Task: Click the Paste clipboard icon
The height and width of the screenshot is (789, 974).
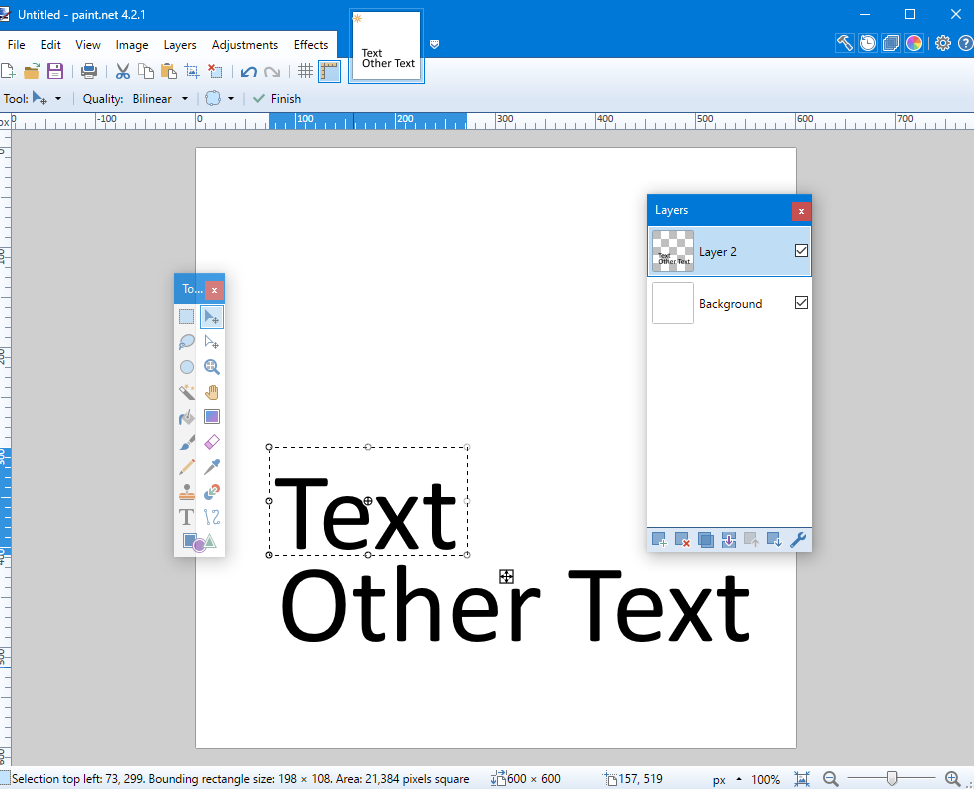Action: point(168,71)
